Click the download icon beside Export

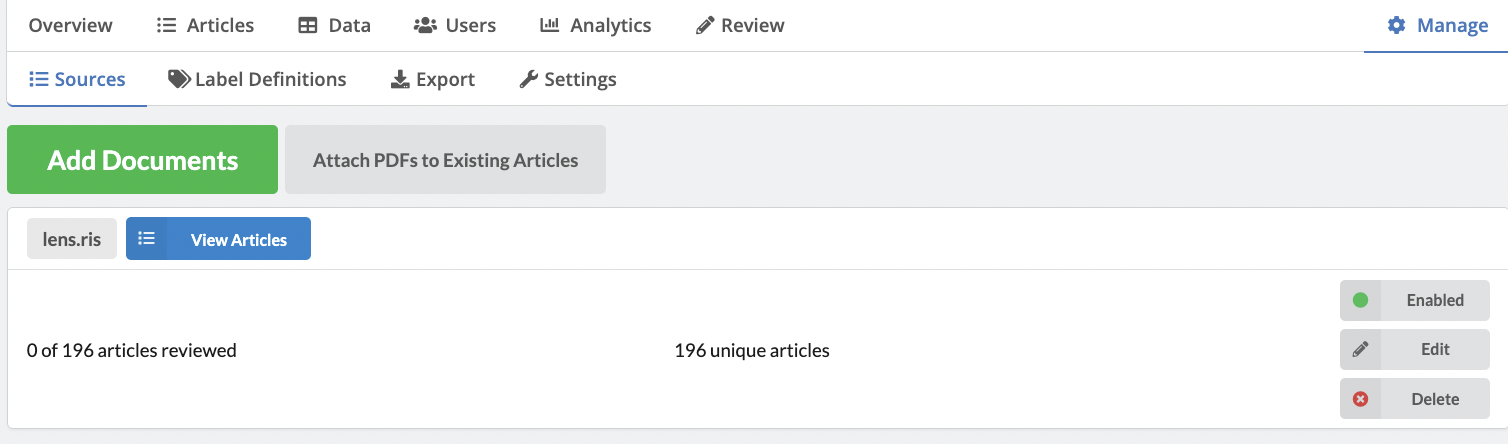point(400,79)
